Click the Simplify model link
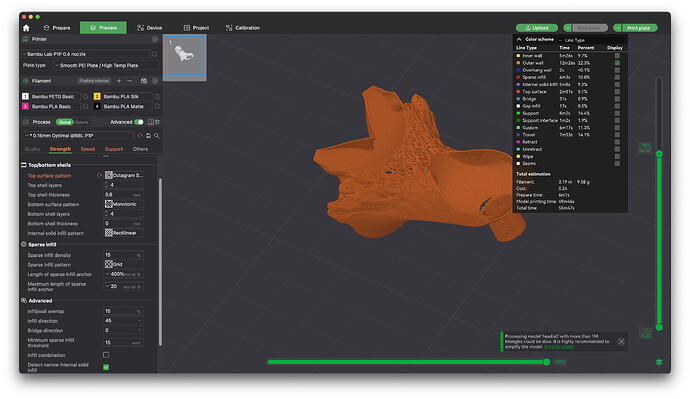This screenshot has width=690, height=399. [558, 347]
